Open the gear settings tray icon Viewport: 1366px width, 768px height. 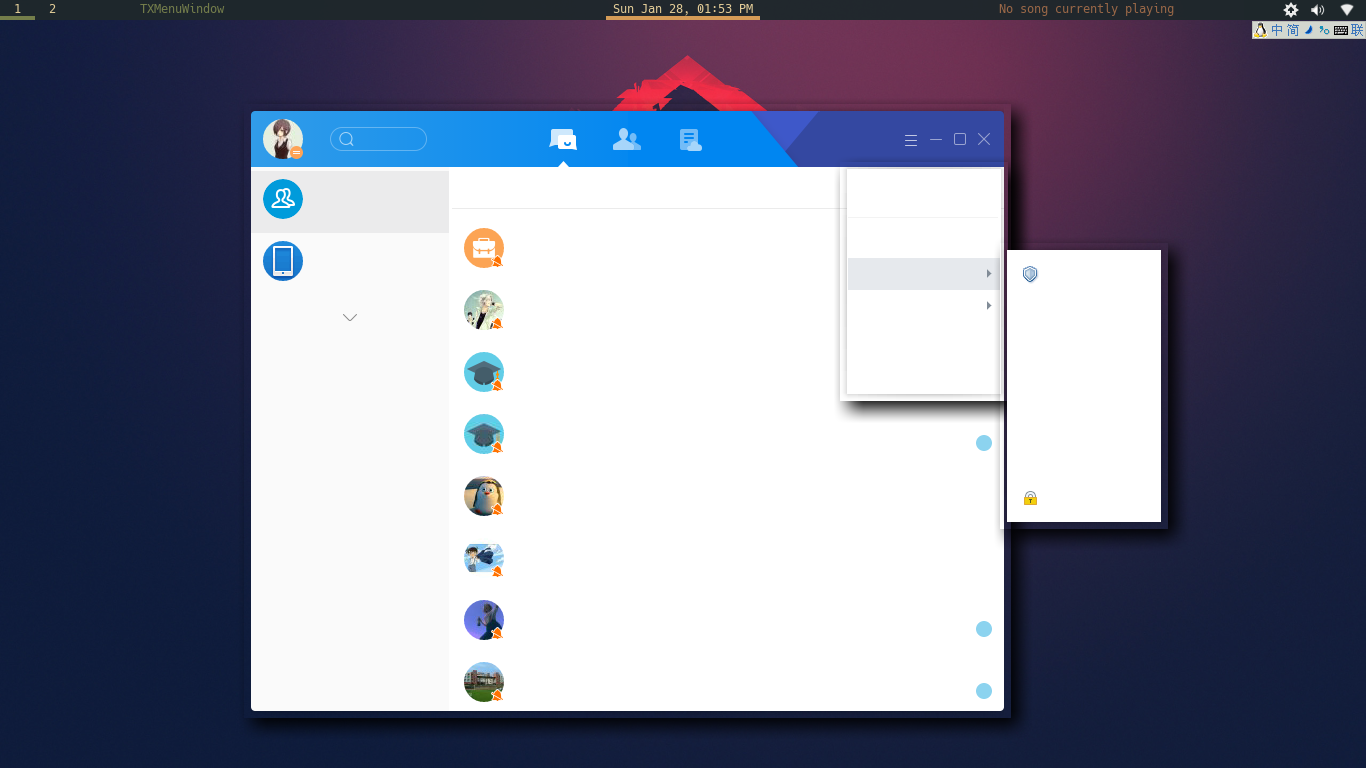coord(1291,10)
